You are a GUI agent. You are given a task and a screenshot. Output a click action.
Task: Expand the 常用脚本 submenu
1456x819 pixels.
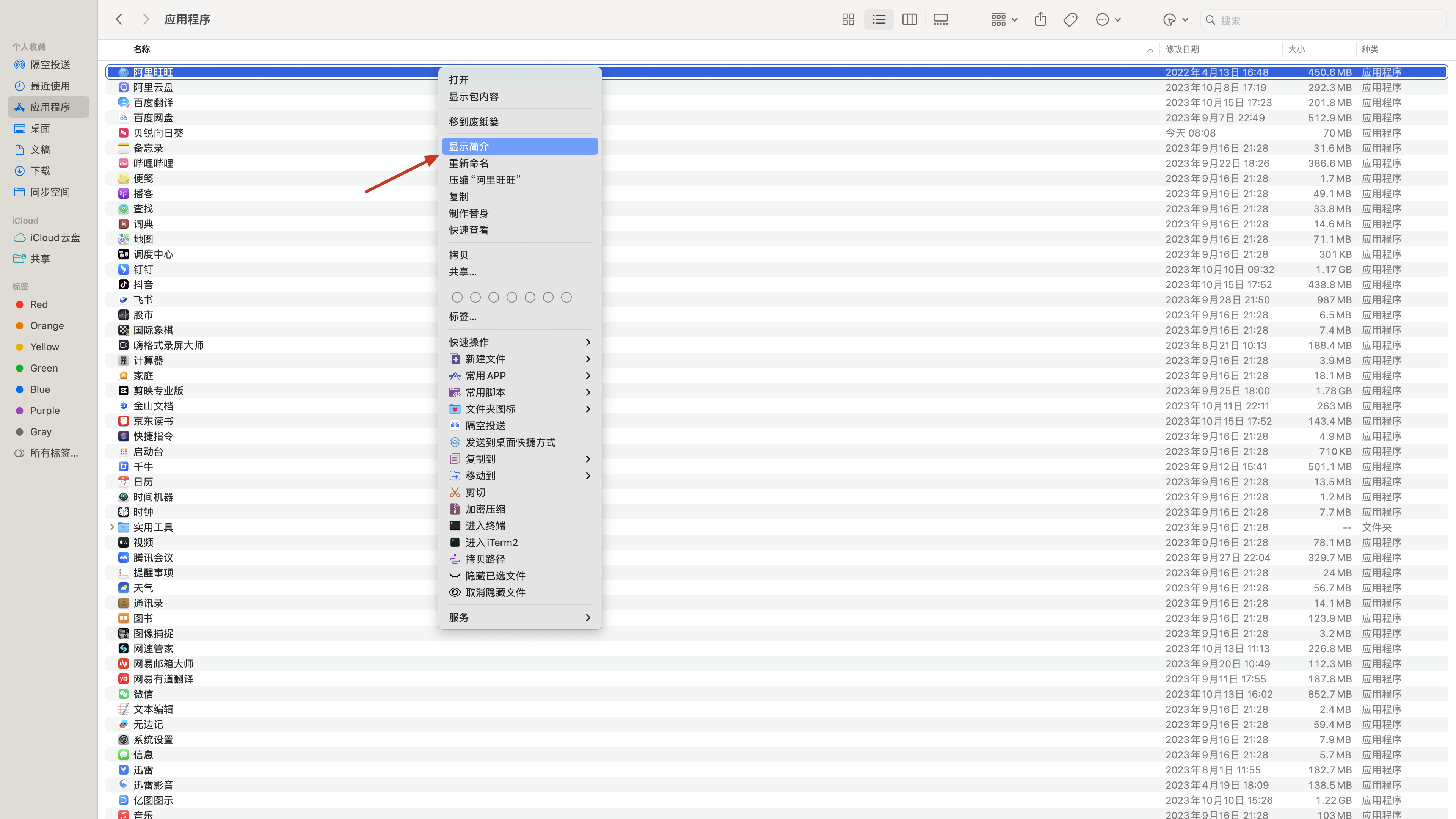point(520,392)
